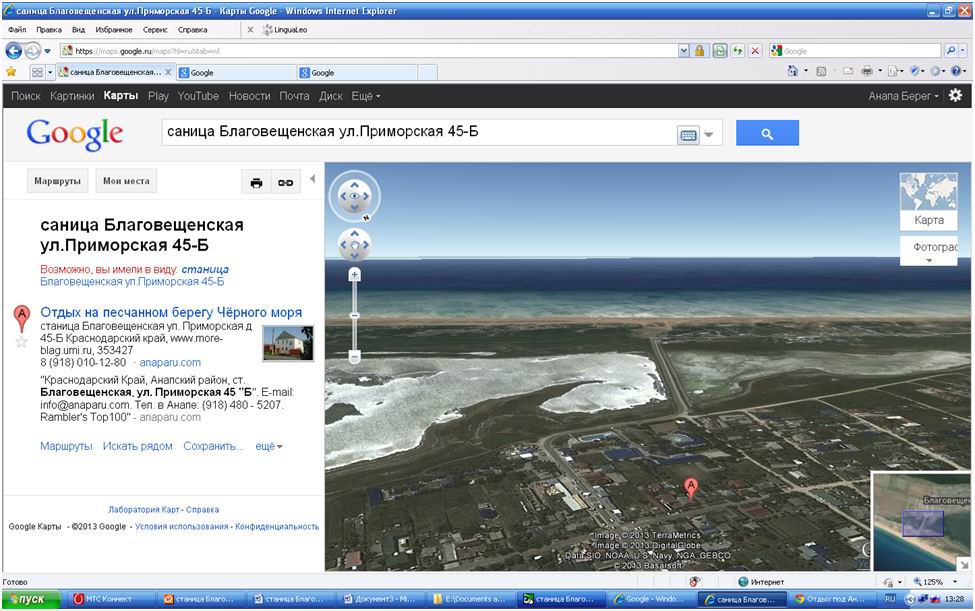Click the blue maps search button
Viewport: 975px width, 611px height.
pos(767,133)
